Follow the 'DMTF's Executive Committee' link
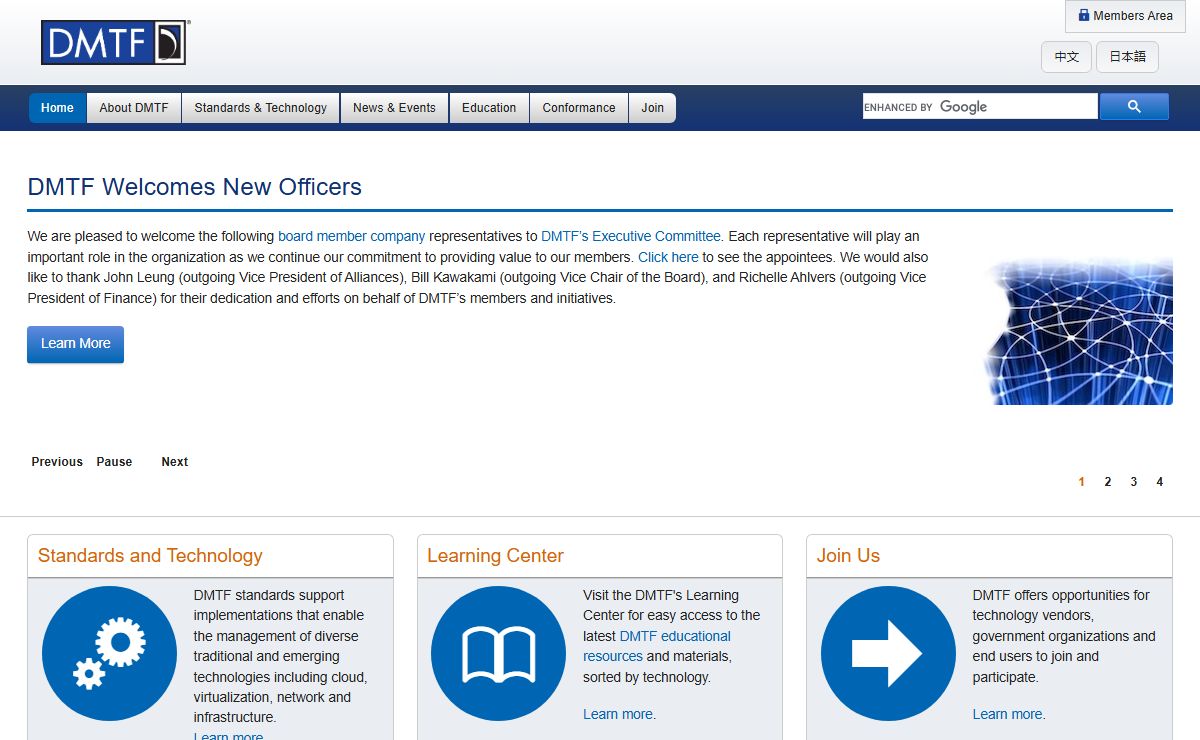 [631, 237]
